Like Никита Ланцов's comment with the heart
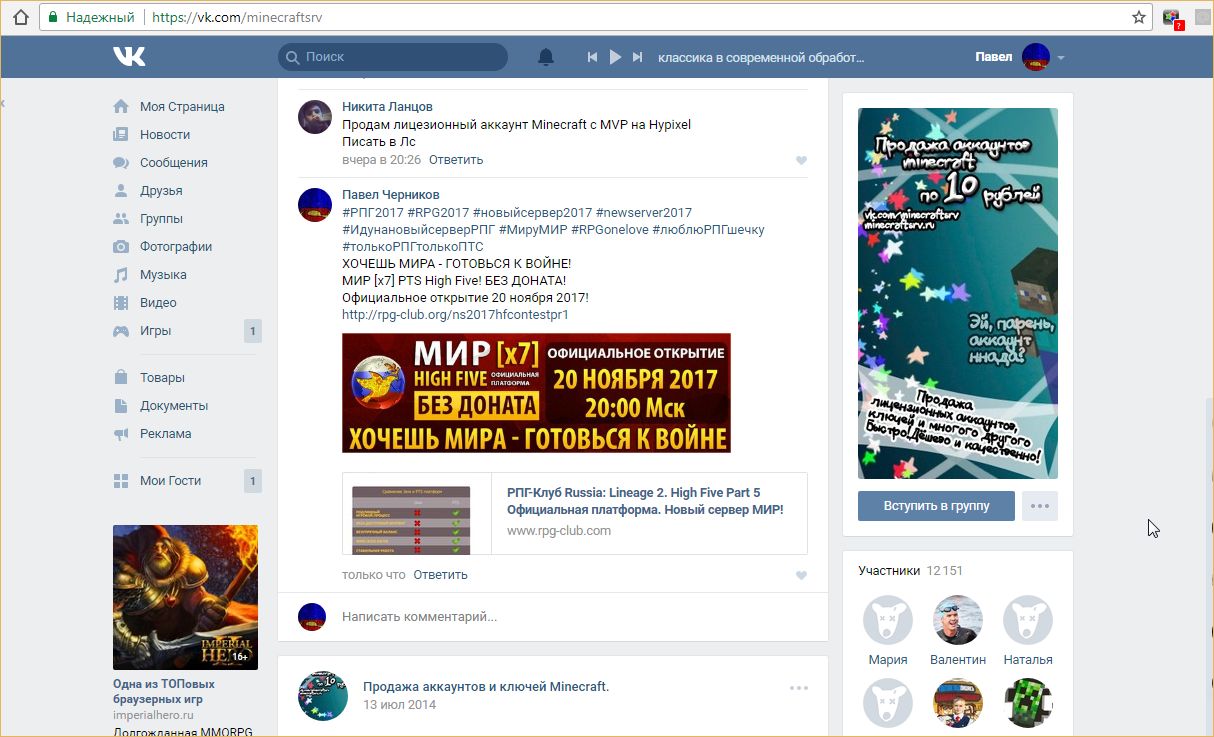Image resolution: width=1214 pixels, height=737 pixels. (x=801, y=160)
